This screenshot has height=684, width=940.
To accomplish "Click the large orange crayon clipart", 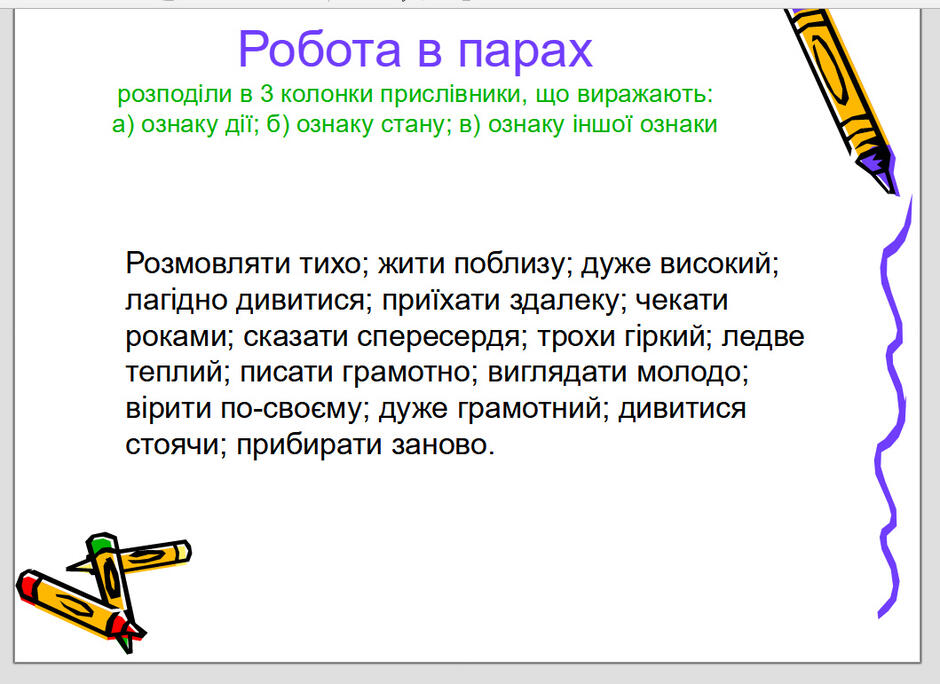I will coord(842,99).
